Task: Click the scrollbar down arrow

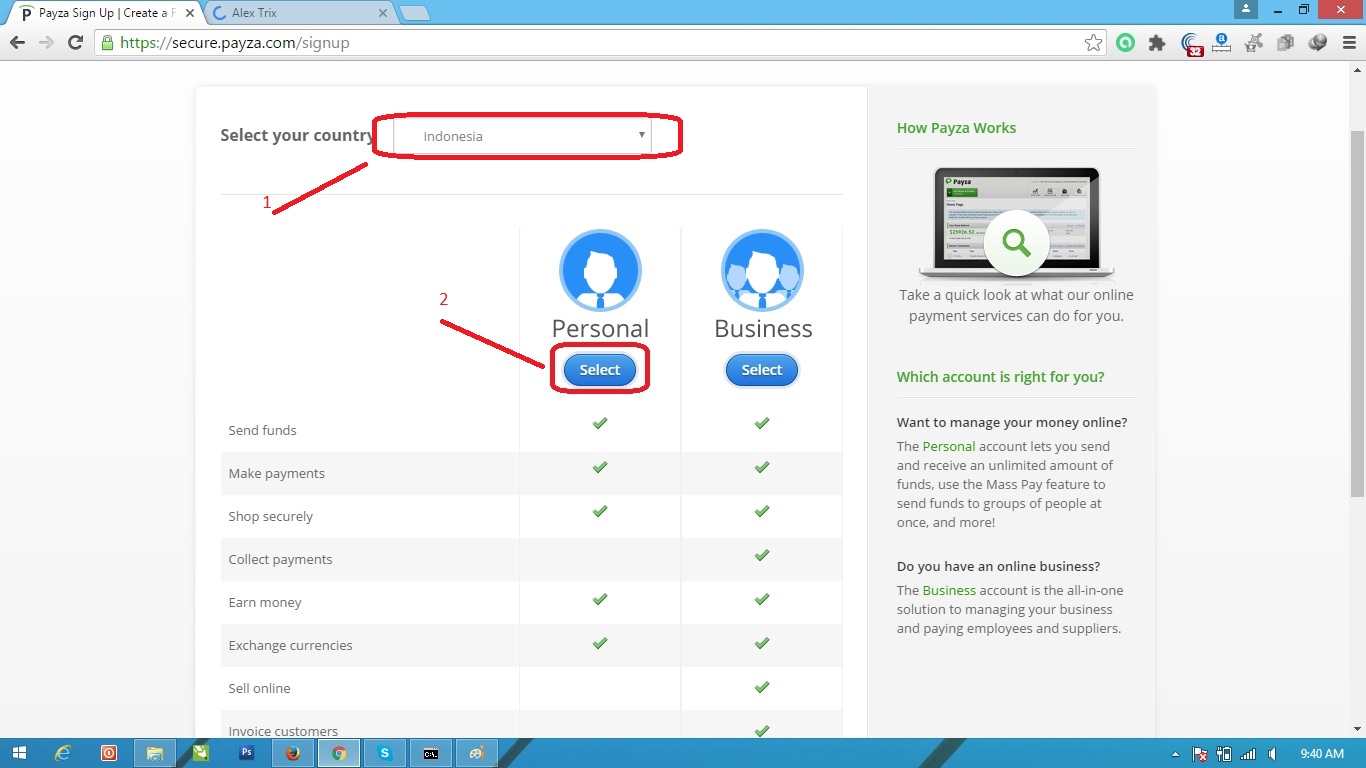Action: click(1357, 730)
